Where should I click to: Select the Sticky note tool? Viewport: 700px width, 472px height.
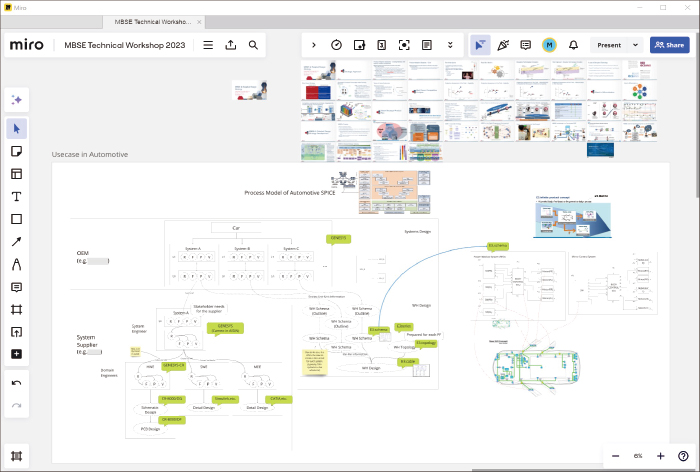17,151
